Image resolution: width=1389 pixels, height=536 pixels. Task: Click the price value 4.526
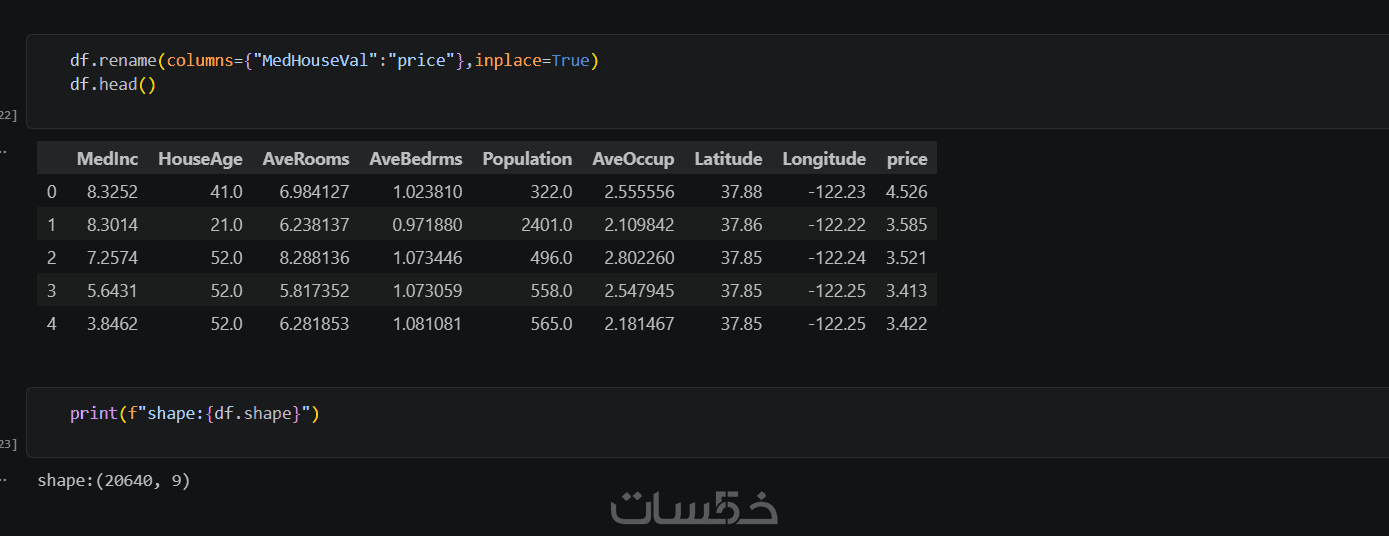tap(906, 191)
